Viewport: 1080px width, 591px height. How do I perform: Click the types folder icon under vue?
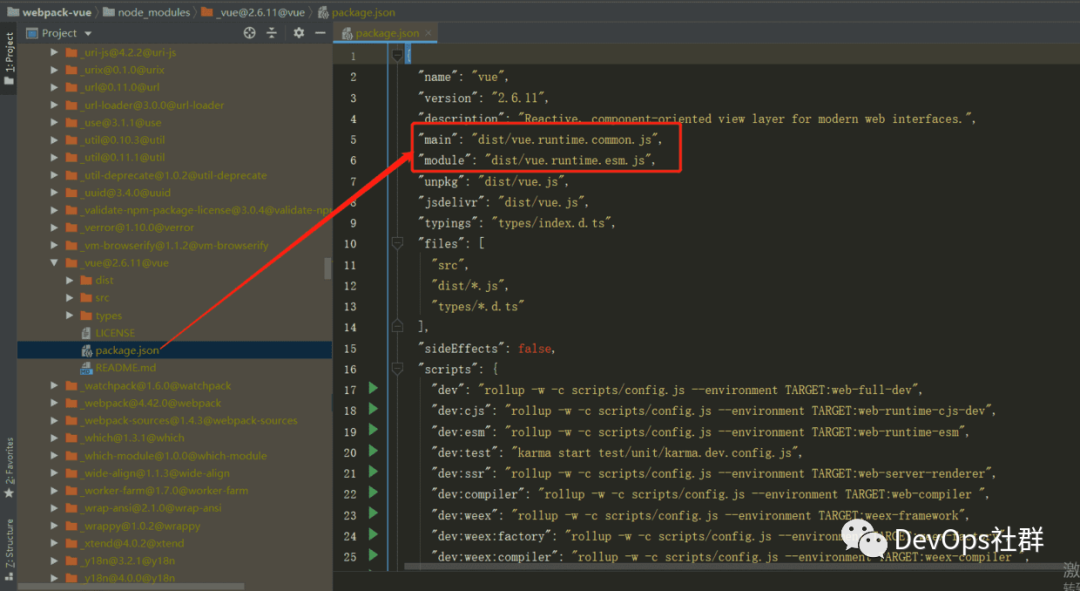[x=86, y=315]
